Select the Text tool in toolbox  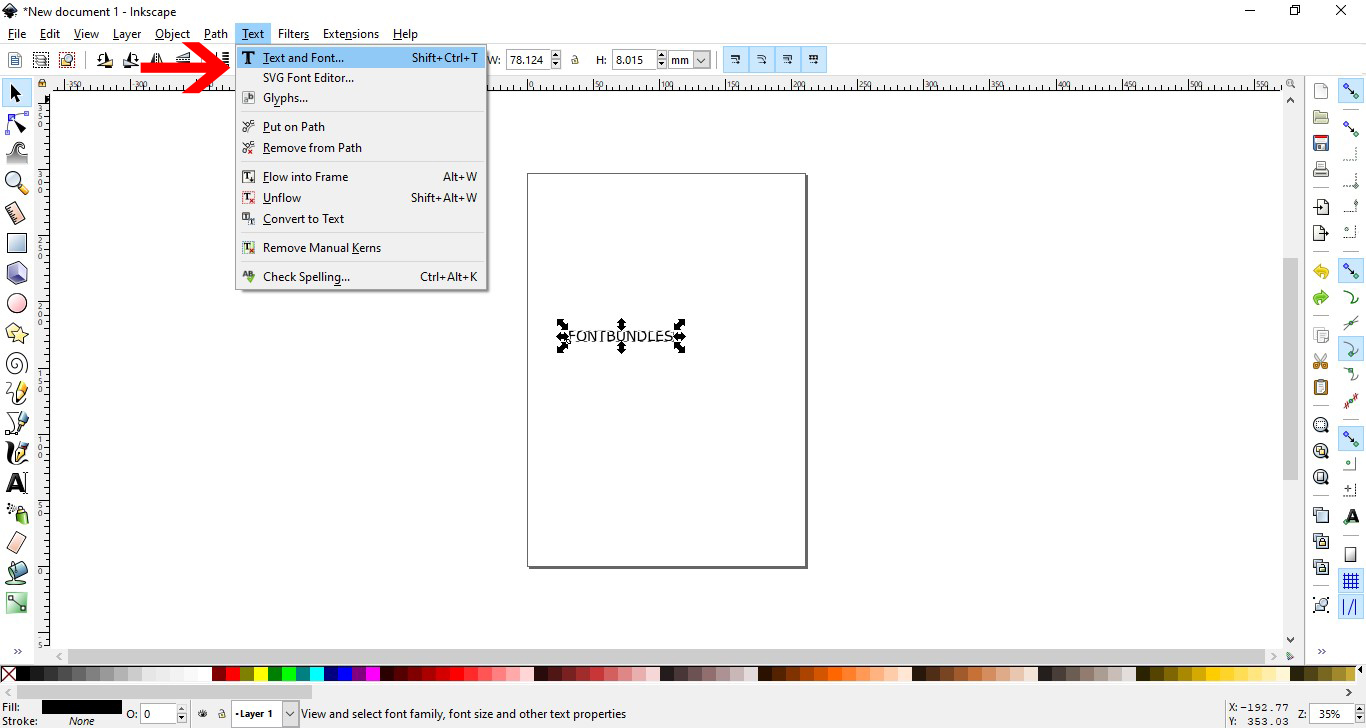pos(16,483)
